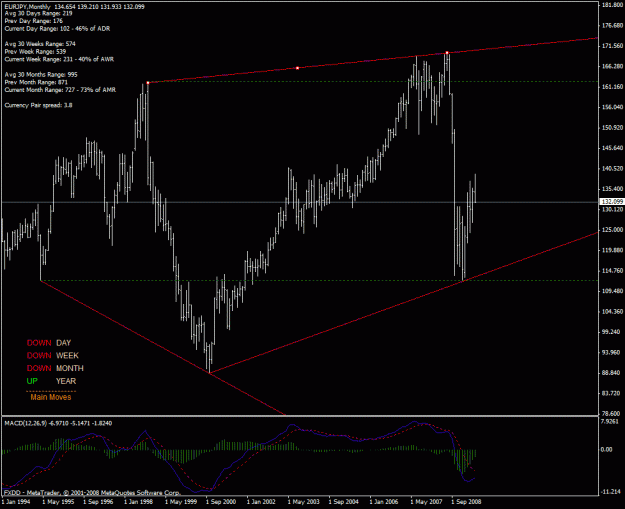Click 'Avg 30 Days Range: 219' text
The height and width of the screenshot is (509, 625).
point(38,13)
